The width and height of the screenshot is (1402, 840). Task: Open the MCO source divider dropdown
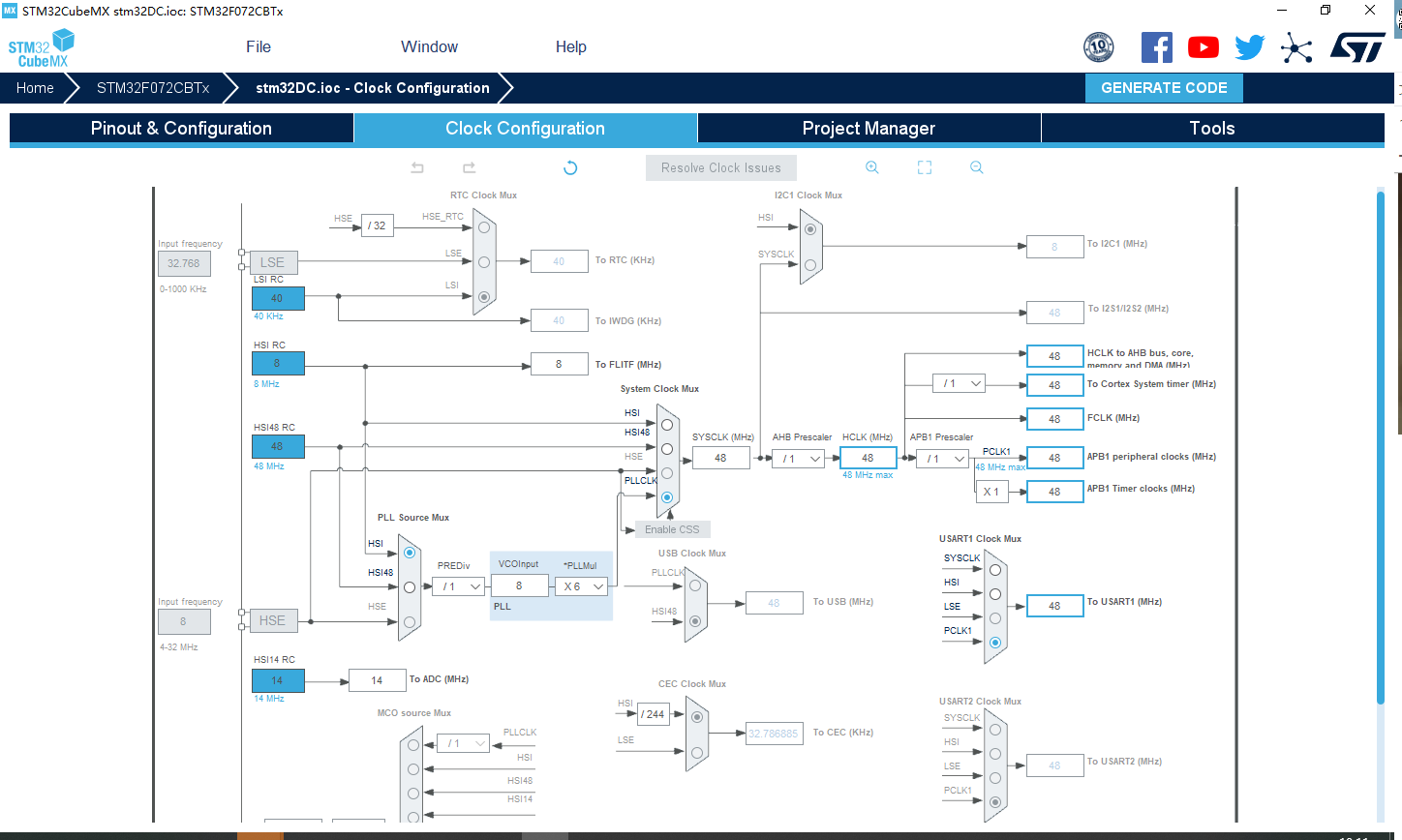point(463,743)
